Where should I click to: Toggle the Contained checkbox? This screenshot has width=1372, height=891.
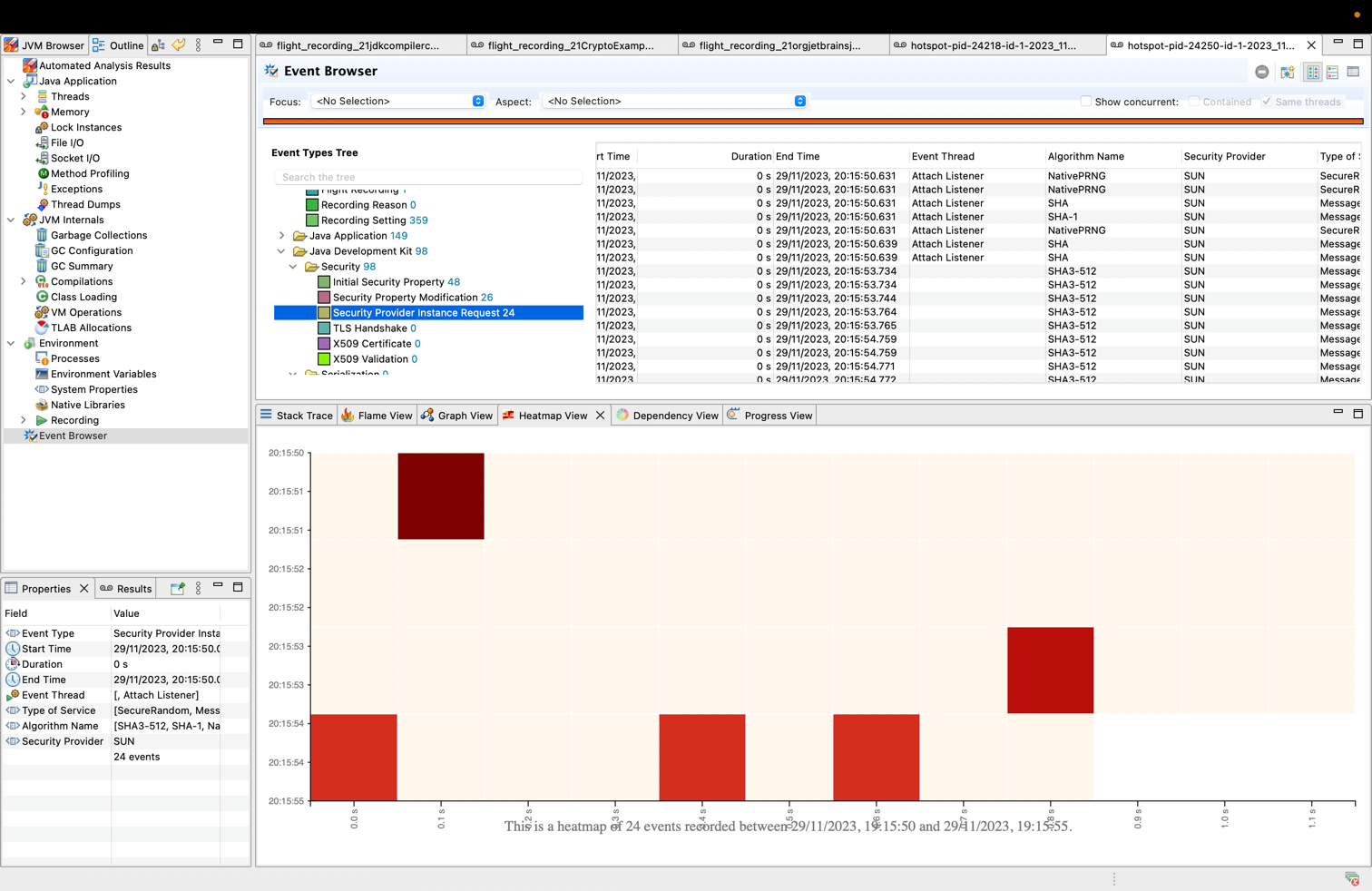tap(1194, 102)
